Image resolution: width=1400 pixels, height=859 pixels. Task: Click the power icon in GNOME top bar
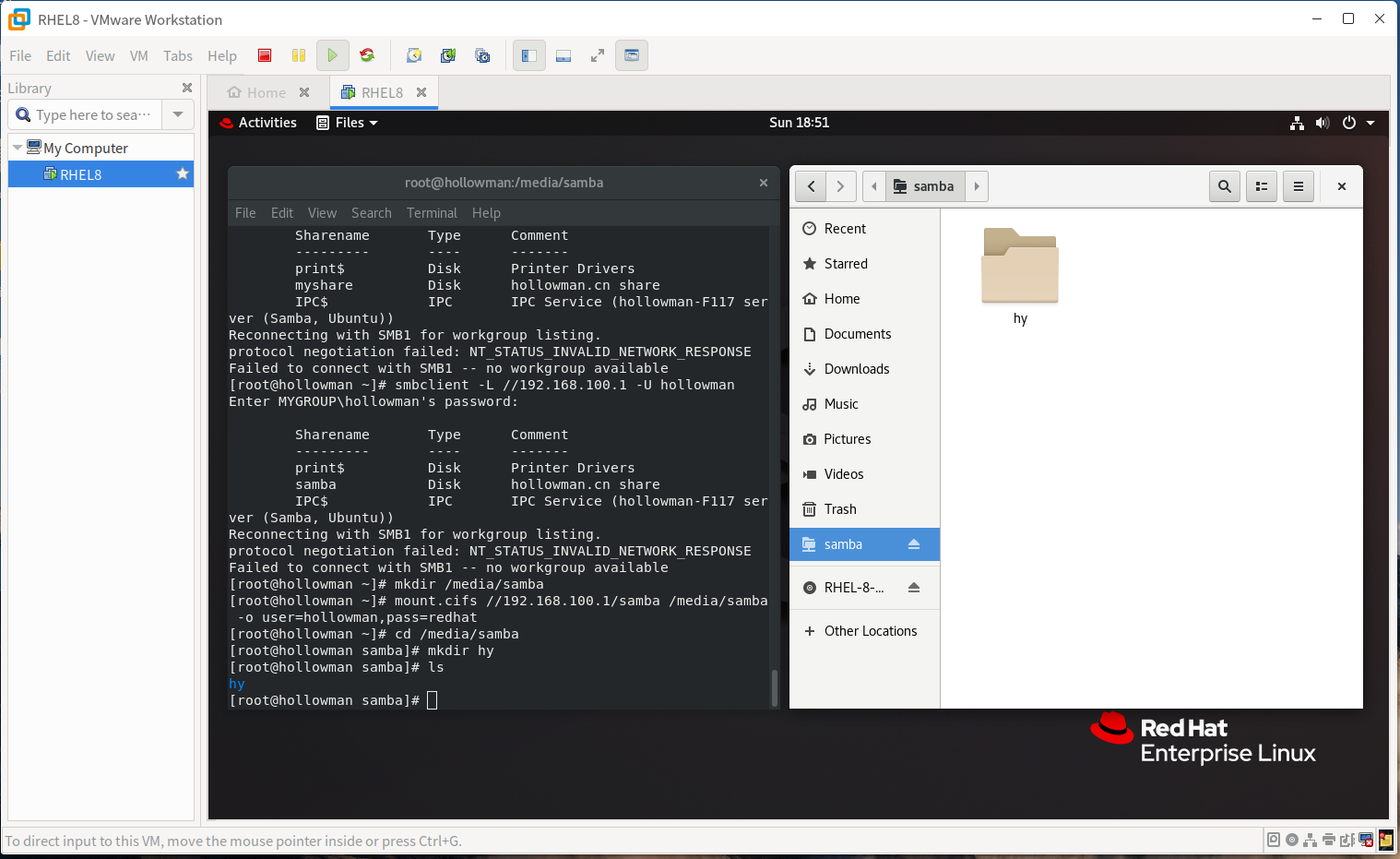click(1349, 123)
